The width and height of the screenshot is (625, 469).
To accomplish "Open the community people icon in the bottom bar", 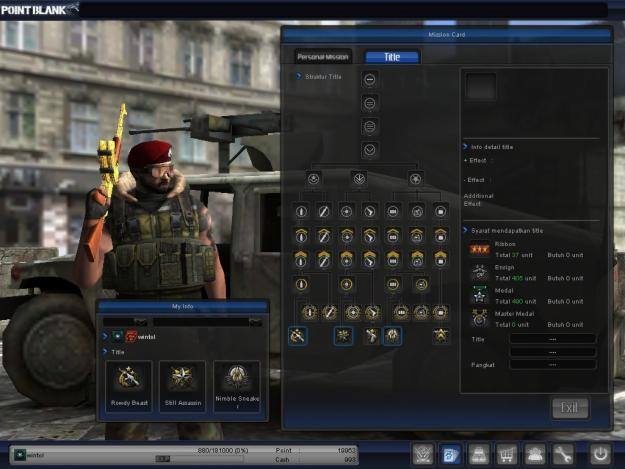I will click(535, 454).
